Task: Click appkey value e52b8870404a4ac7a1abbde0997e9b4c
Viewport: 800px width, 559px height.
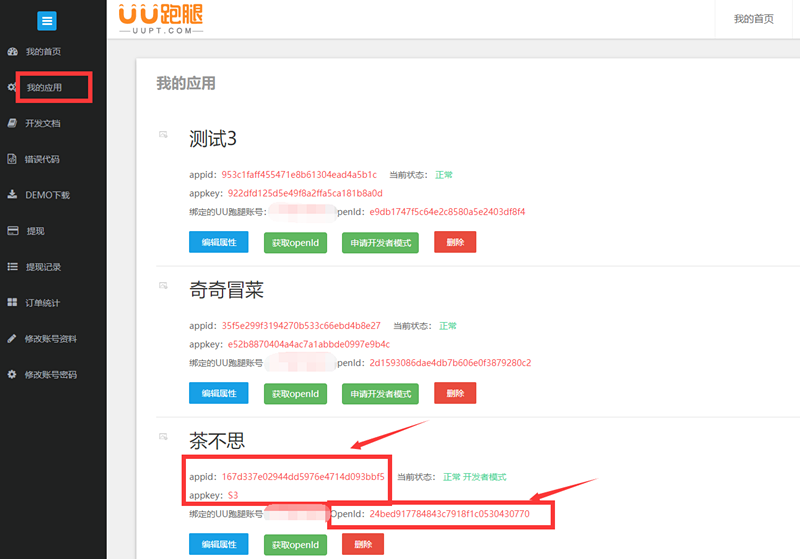Action: click(309, 344)
